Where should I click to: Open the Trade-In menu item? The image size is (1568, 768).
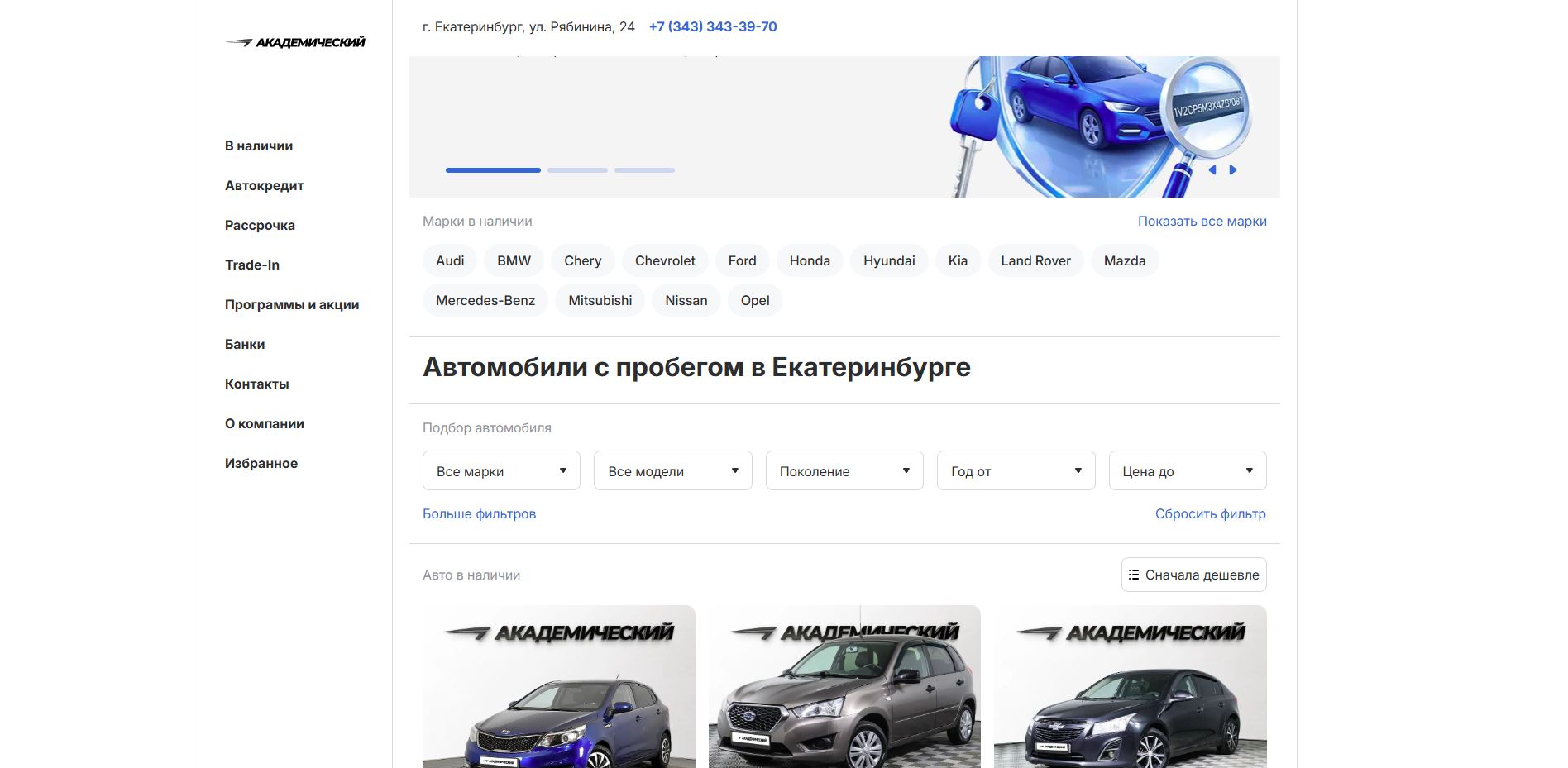(x=252, y=265)
